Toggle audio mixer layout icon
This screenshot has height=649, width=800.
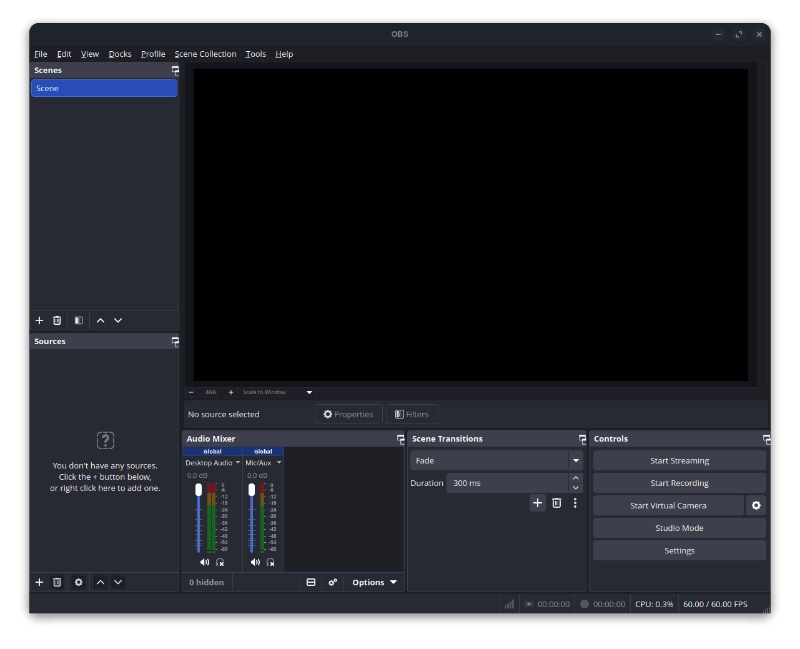tap(311, 582)
